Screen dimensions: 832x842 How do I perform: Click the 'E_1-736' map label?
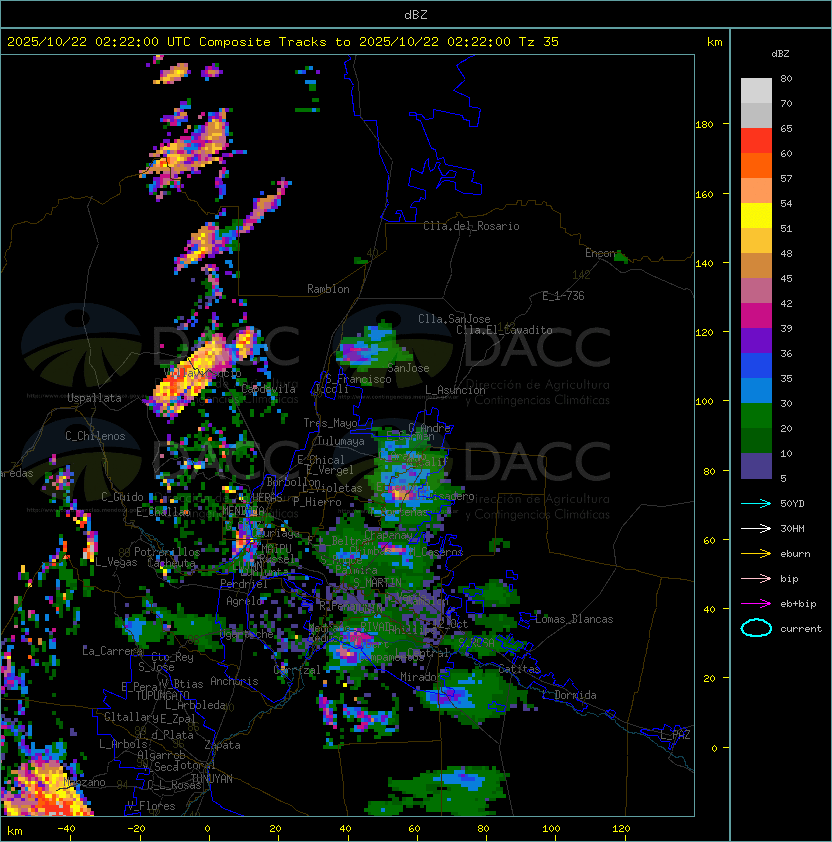tap(563, 296)
